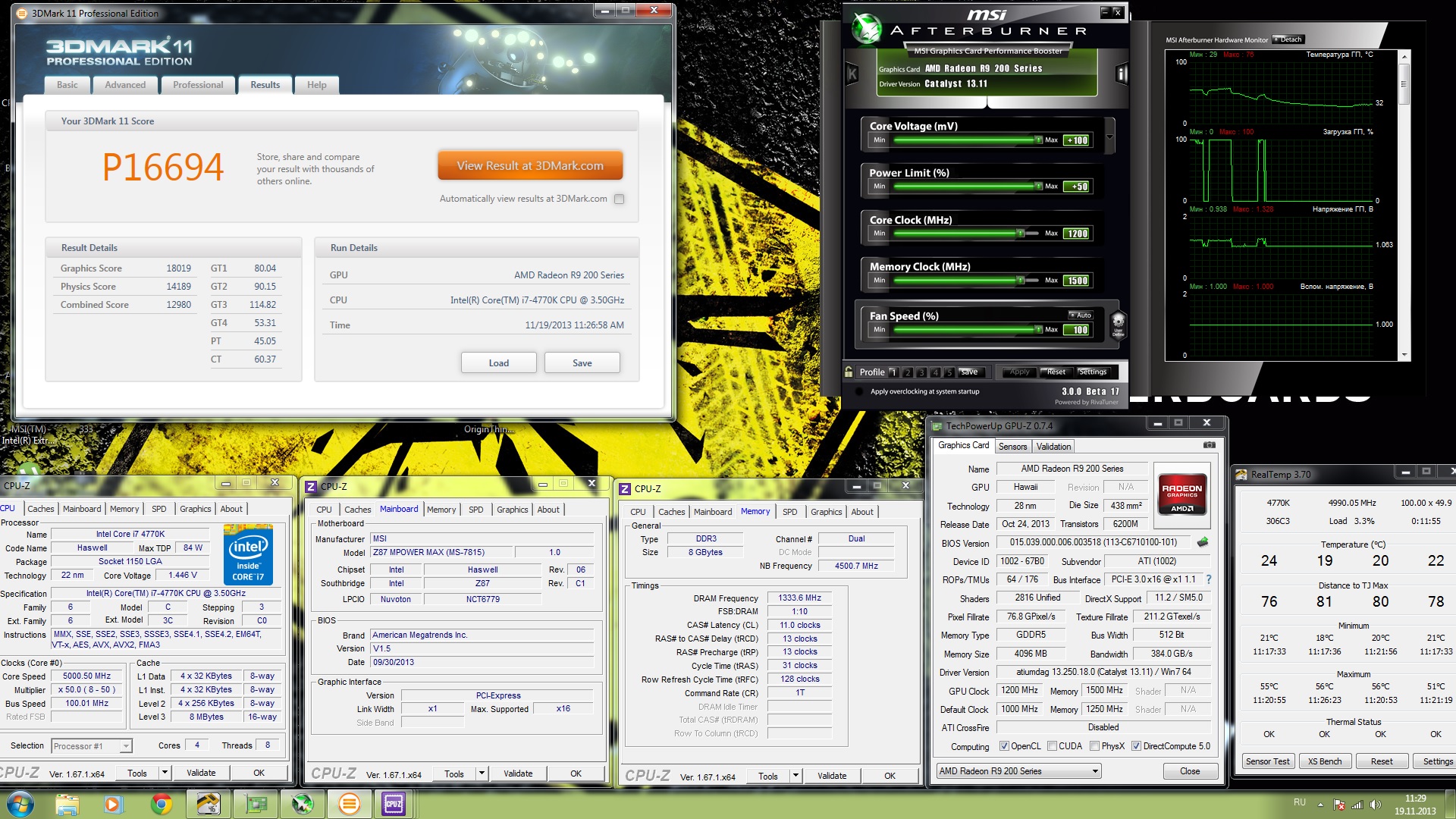Click the GPU-Z Close button
The height and width of the screenshot is (819, 1456).
tap(1190, 771)
